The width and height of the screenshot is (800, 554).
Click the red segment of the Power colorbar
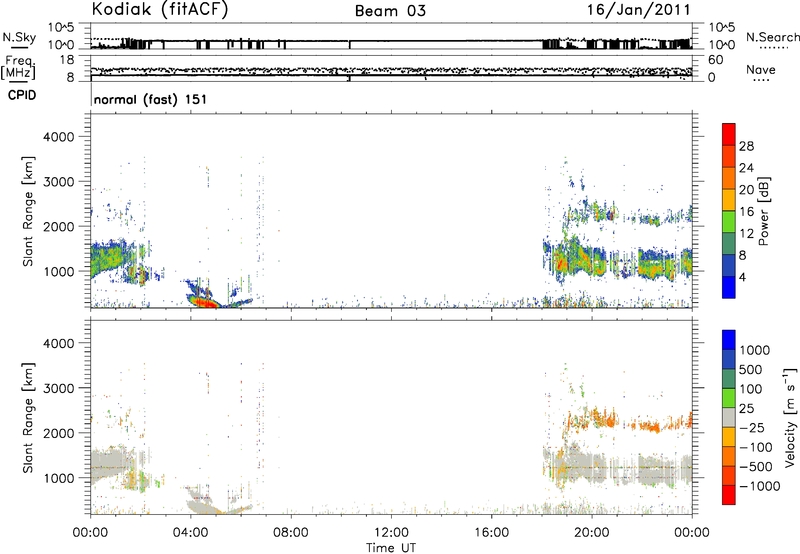pyautogui.click(x=729, y=134)
